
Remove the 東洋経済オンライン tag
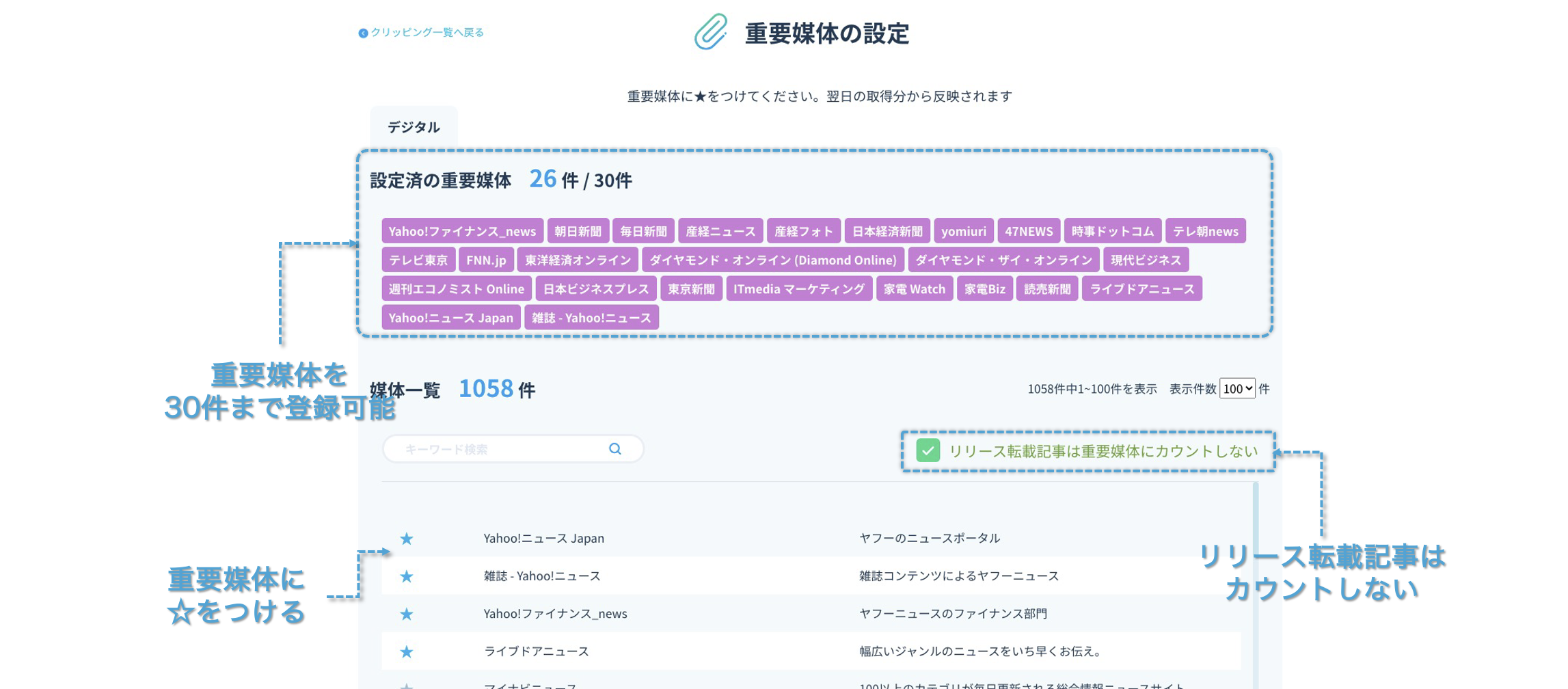coord(578,260)
